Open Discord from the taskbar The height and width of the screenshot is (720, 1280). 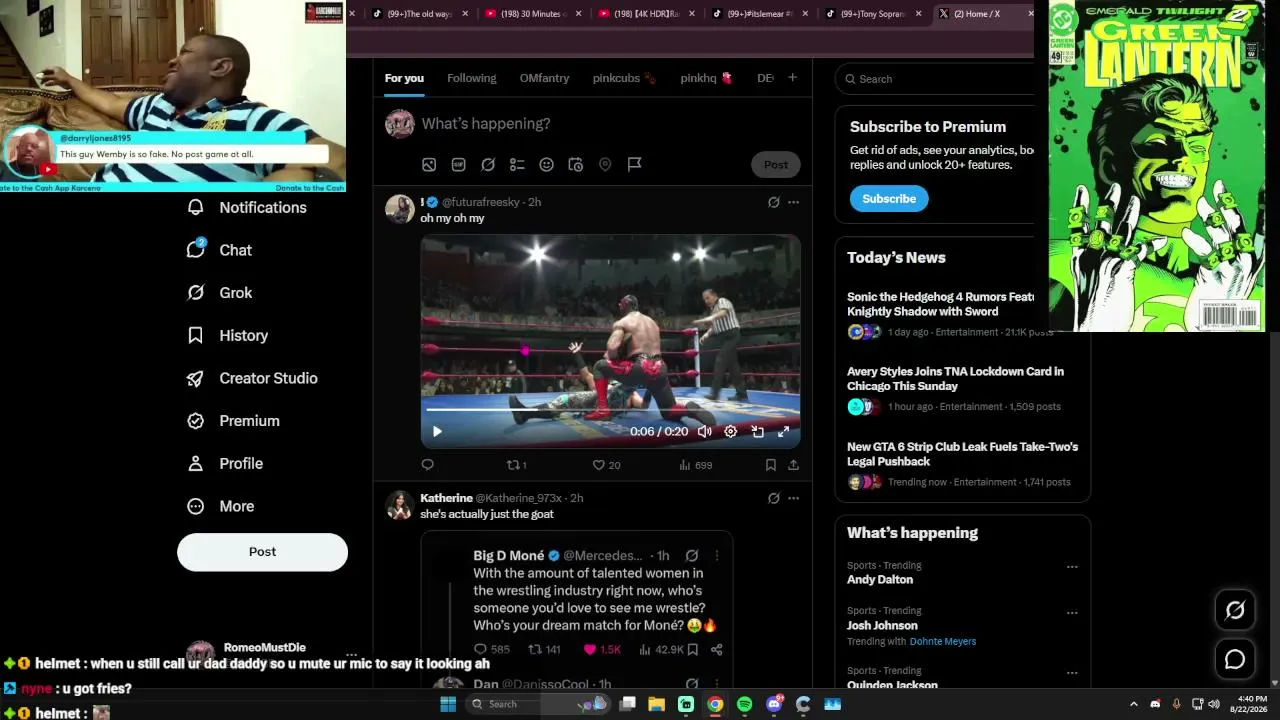(774, 704)
